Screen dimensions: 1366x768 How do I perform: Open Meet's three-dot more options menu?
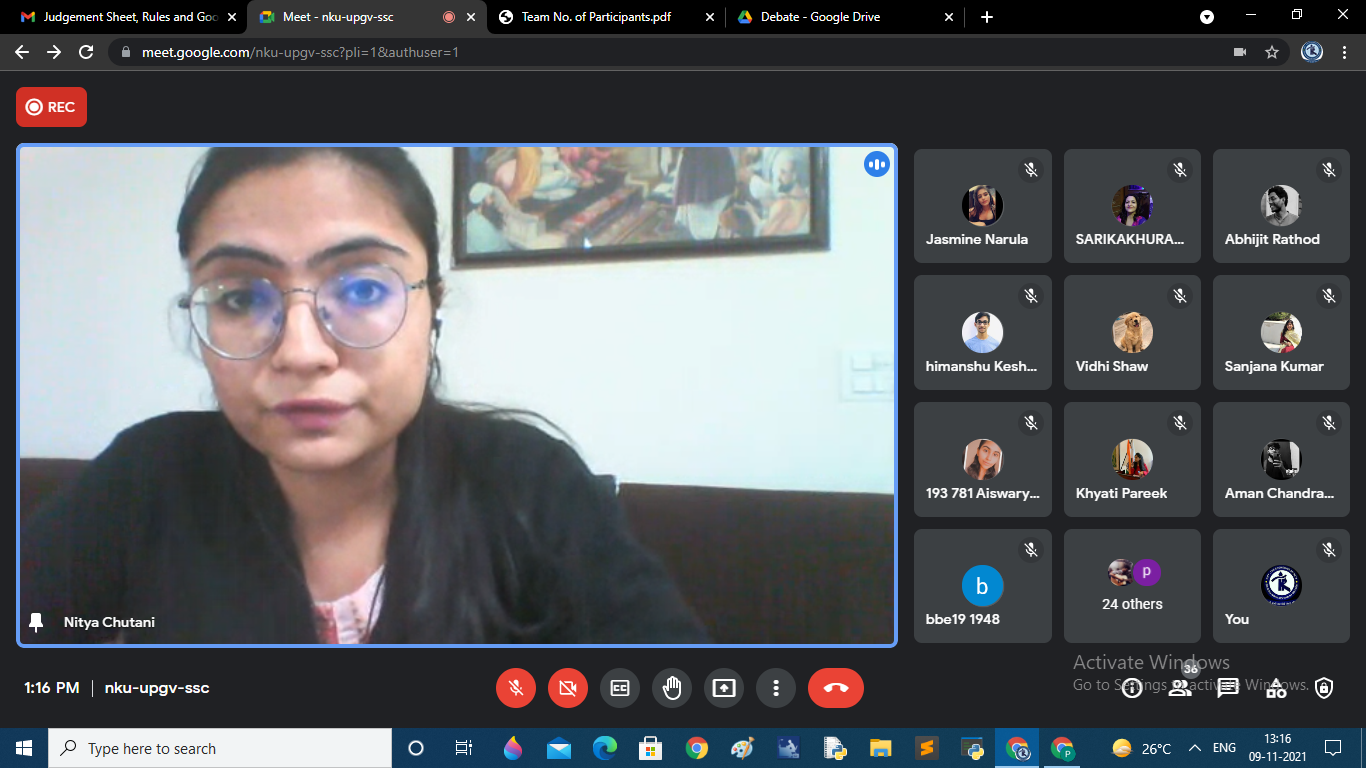[775, 688]
